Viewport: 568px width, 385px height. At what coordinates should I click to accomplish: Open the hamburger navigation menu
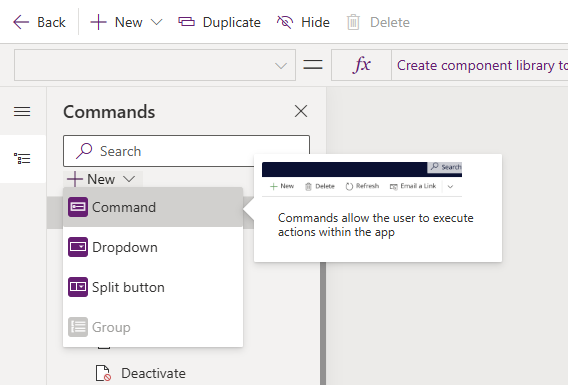point(22,111)
